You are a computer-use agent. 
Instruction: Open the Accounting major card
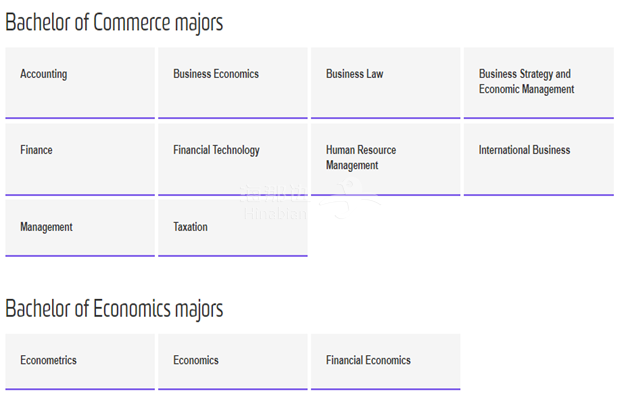(80, 82)
